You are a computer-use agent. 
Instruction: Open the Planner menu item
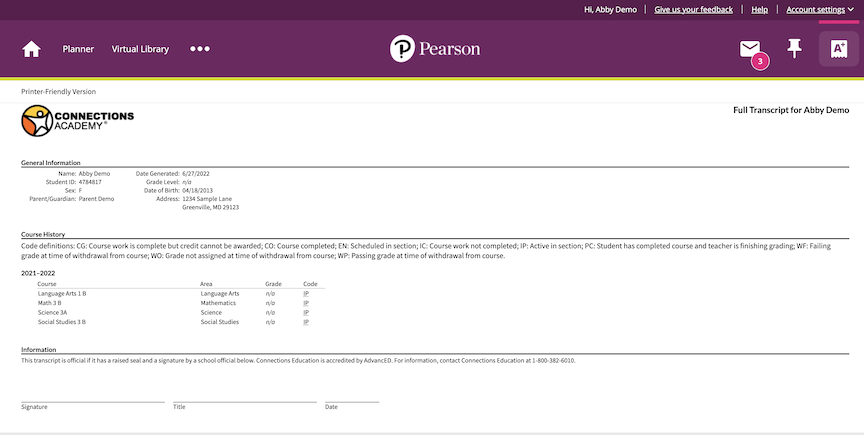click(x=78, y=49)
